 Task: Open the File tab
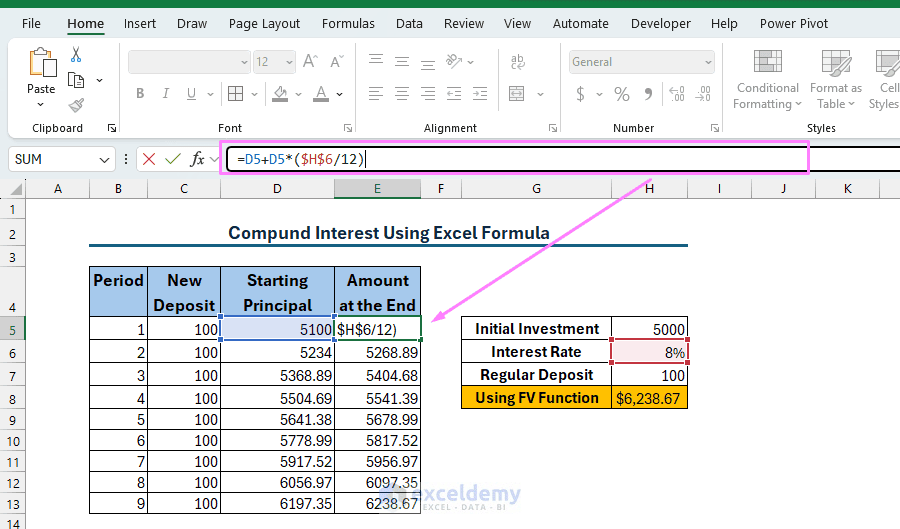(31, 24)
